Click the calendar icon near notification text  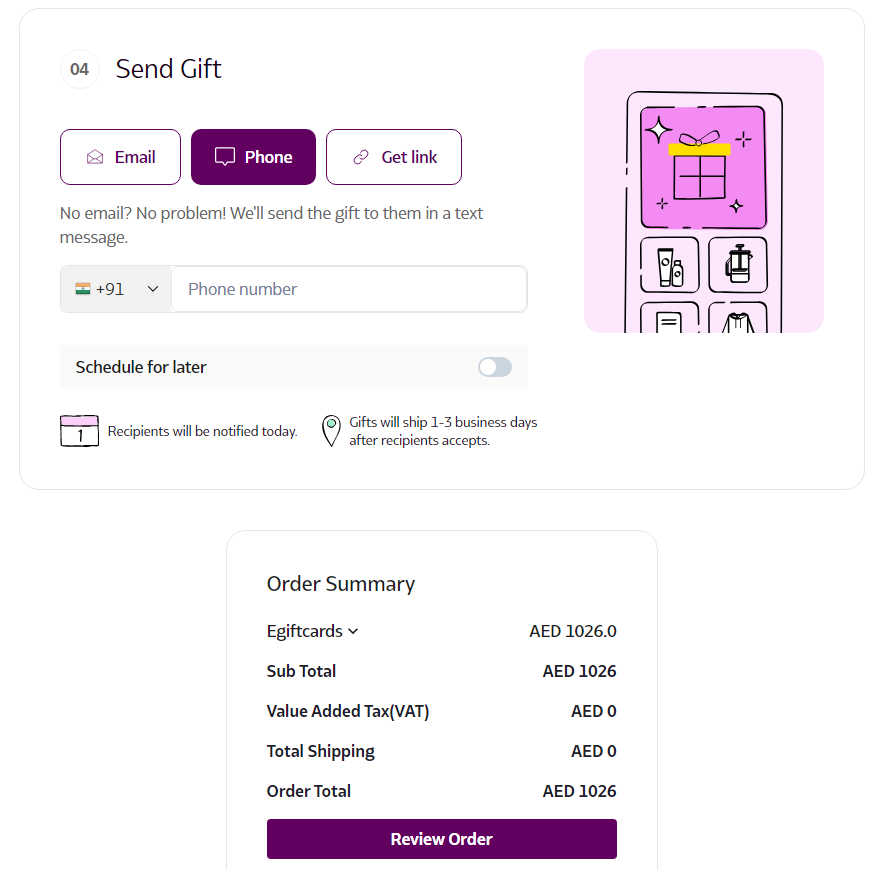pos(79,431)
